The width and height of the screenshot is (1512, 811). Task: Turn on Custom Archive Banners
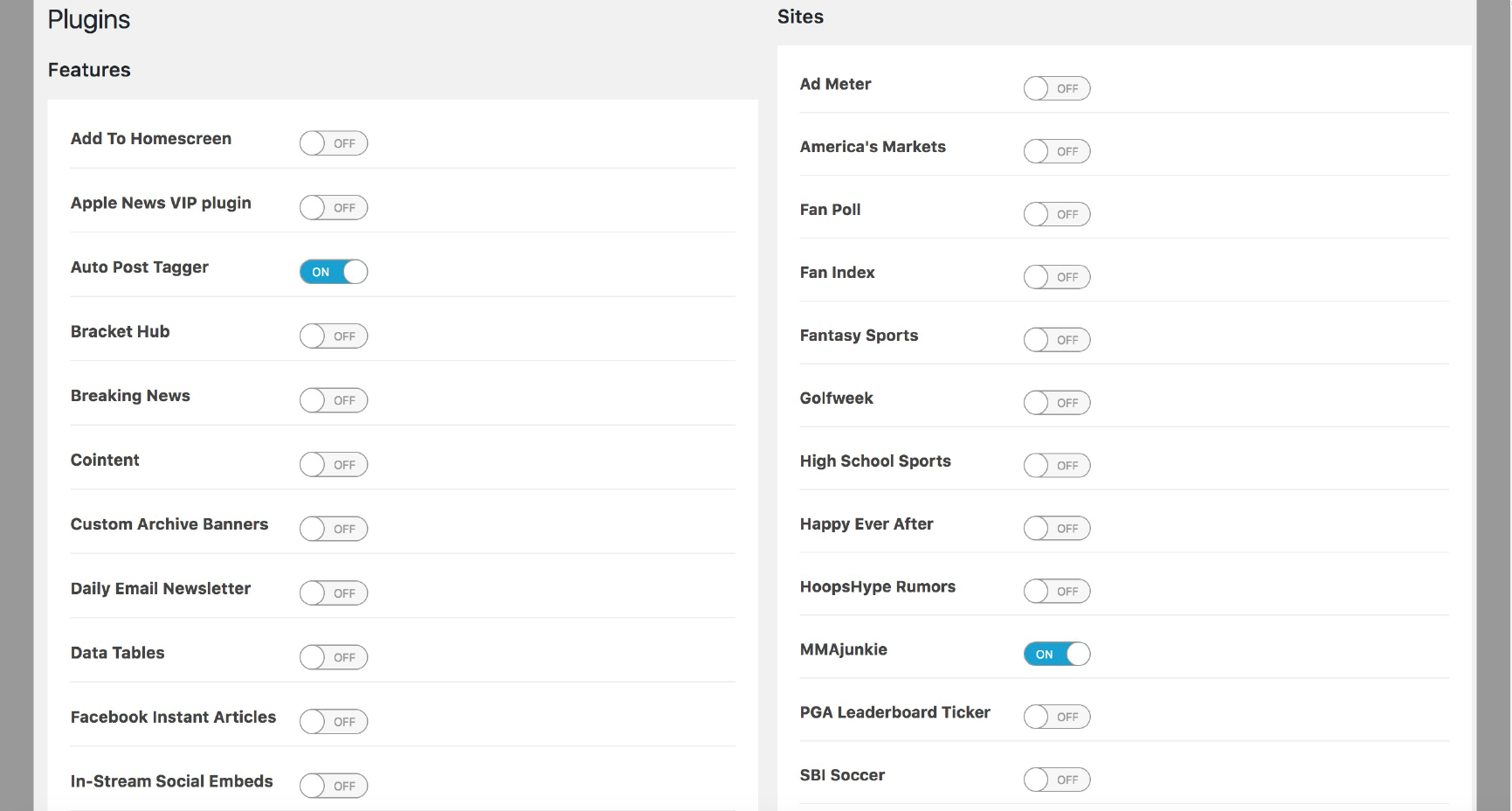334,529
